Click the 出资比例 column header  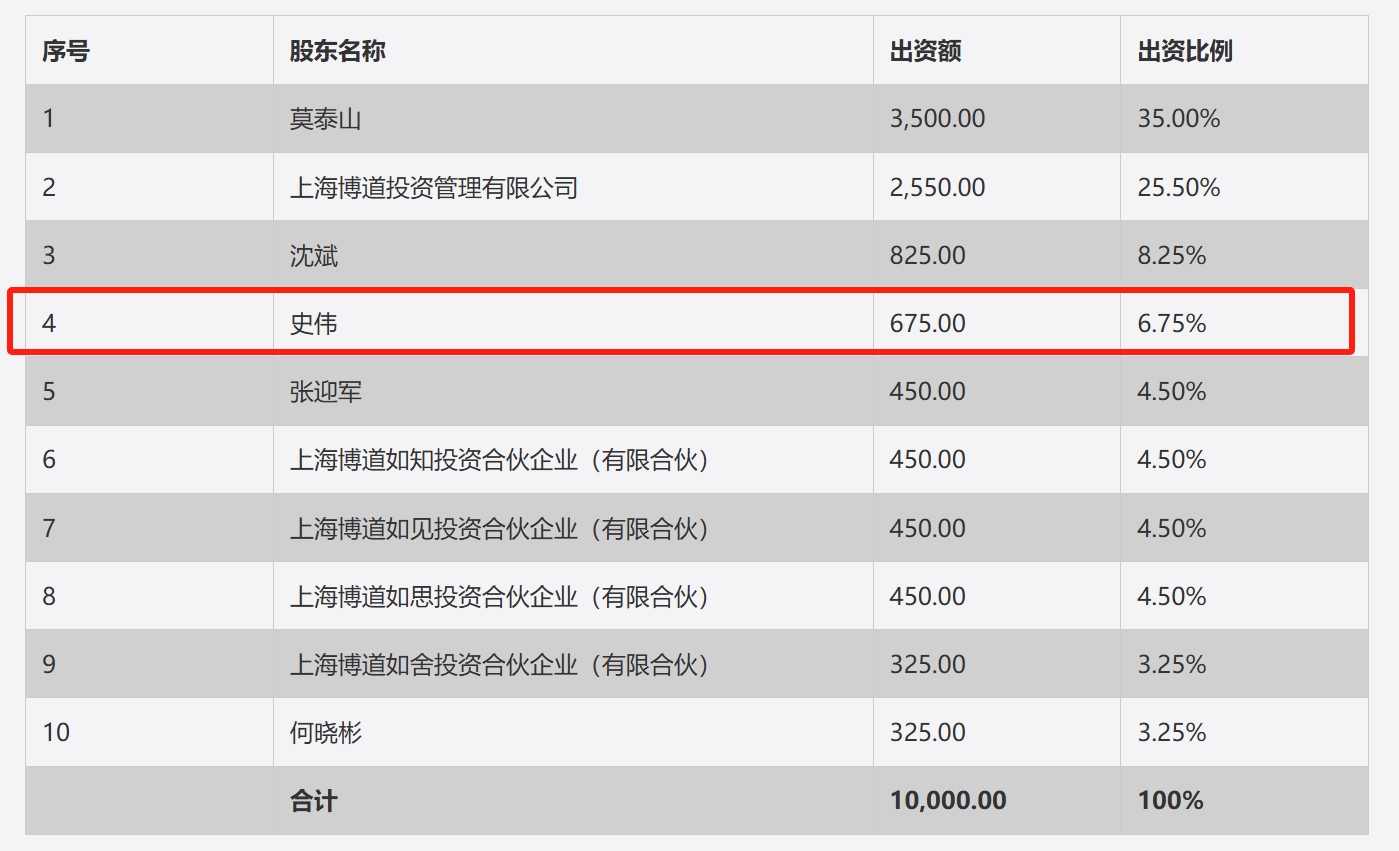coord(1184,51)
